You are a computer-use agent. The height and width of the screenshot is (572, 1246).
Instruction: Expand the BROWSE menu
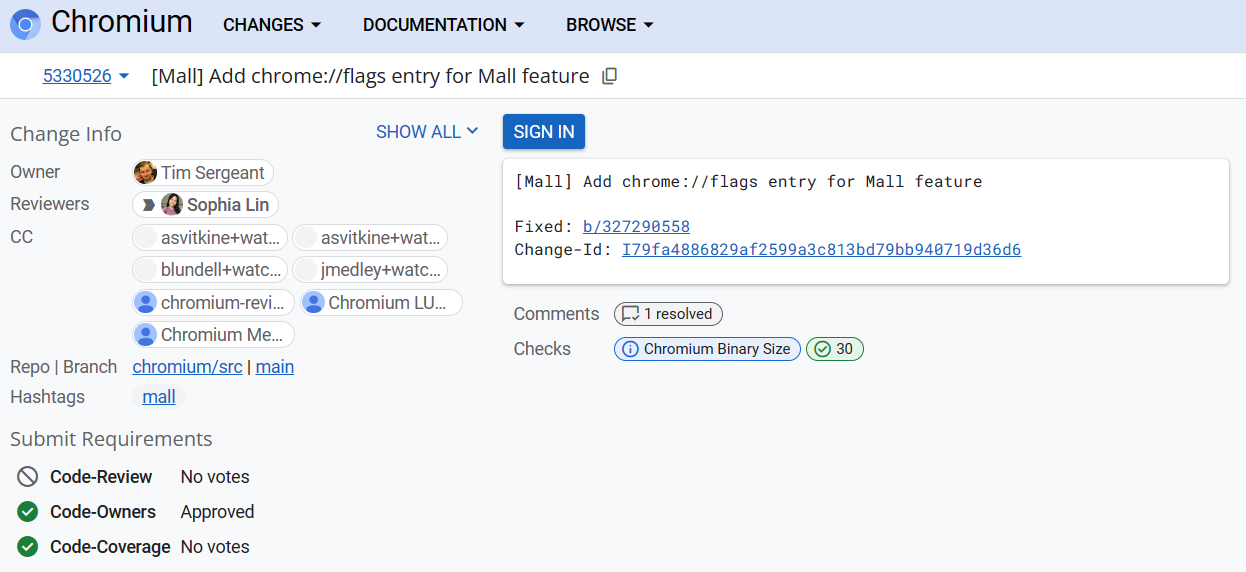609,25
